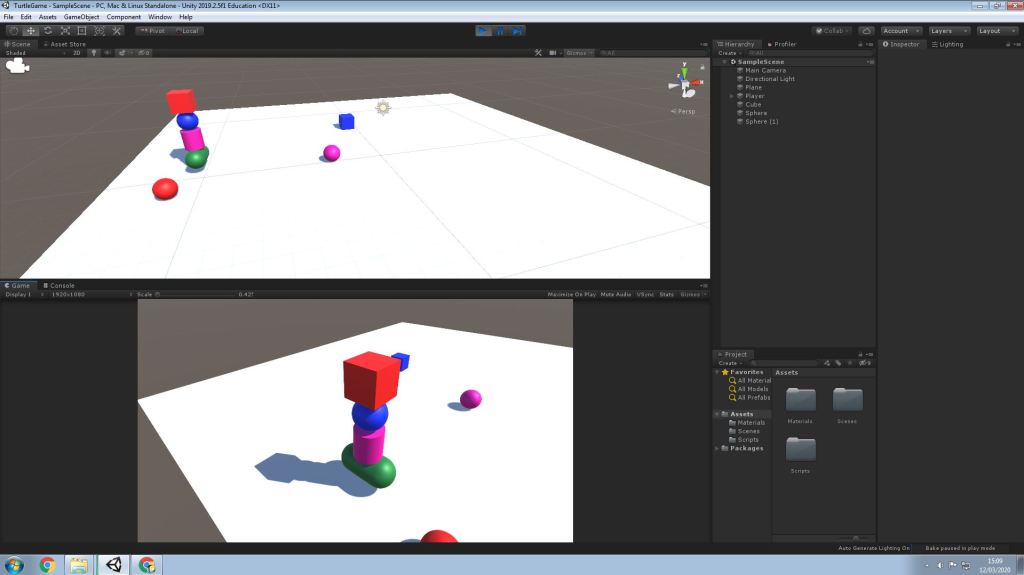
Task: Open the cloud services icon
Action: coord(866,31)
